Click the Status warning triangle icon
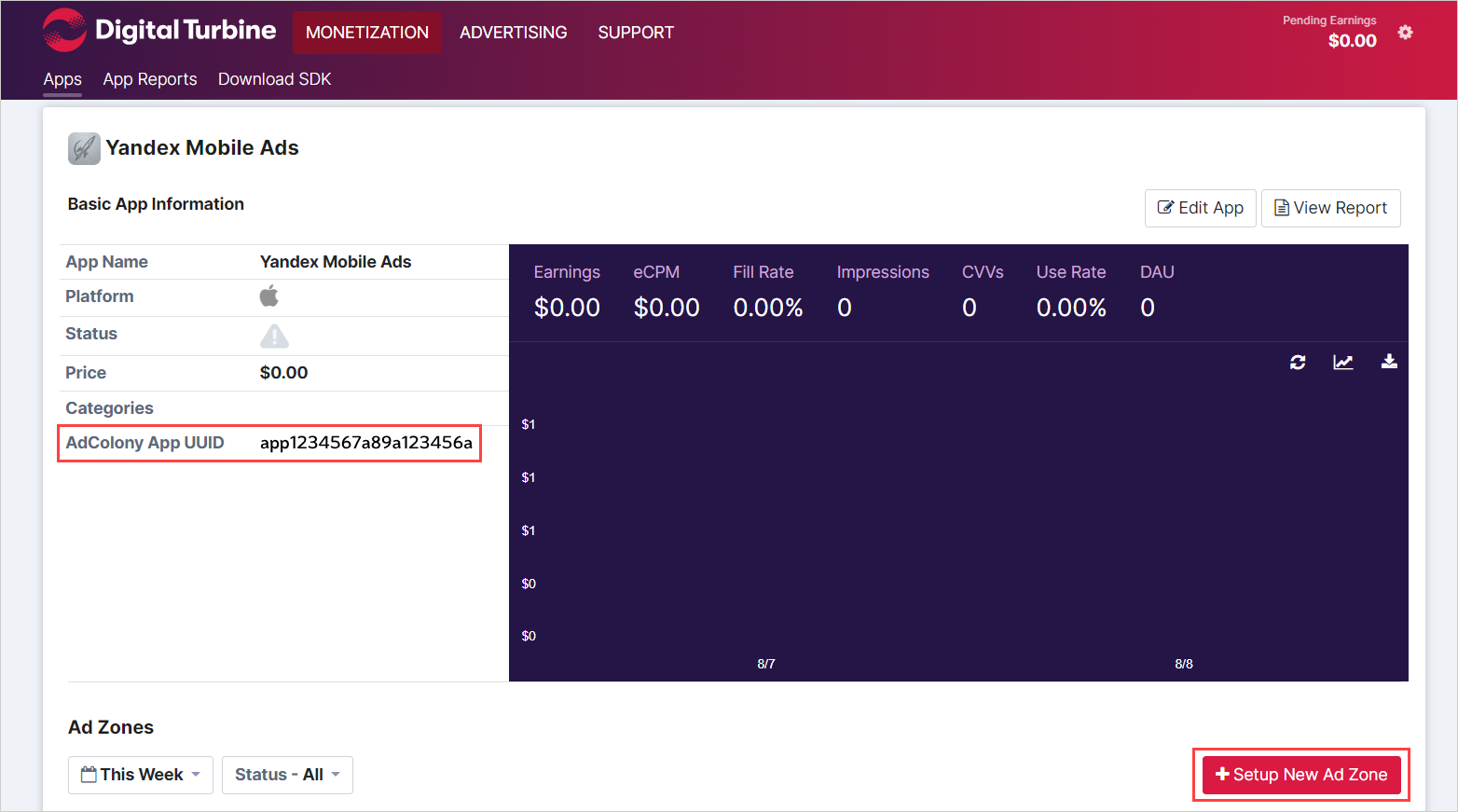 pyautogui.click(x=274, y=336)
